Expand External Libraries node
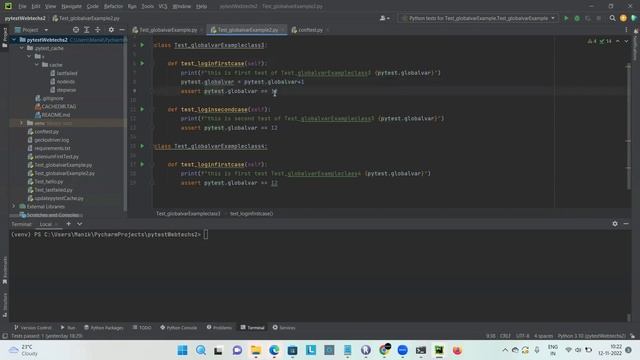Screen dimensions: 640x360 click(x=14, y=207)
